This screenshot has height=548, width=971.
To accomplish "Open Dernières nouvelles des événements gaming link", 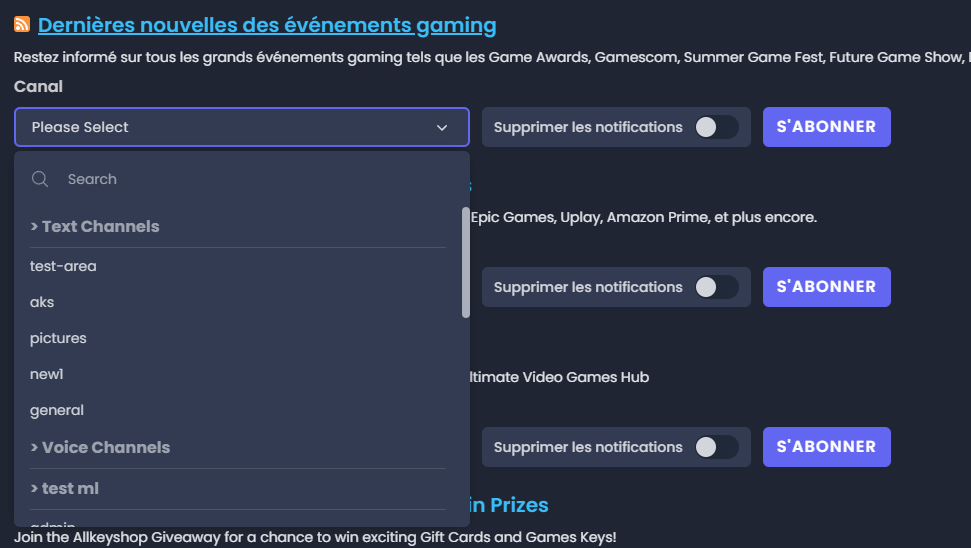I will (267, 25).
